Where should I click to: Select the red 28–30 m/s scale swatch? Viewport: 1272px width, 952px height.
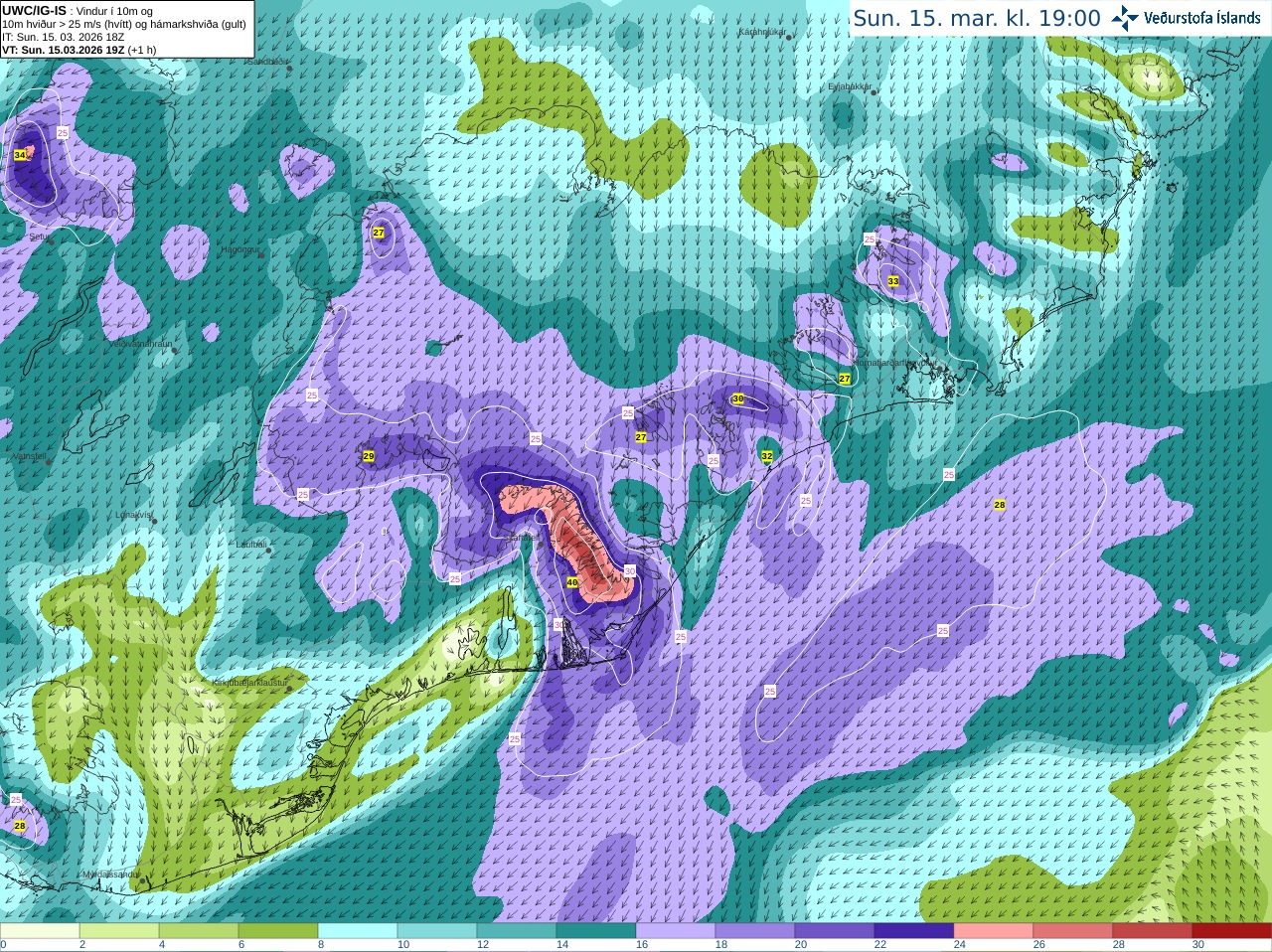tap(1153, 931)
